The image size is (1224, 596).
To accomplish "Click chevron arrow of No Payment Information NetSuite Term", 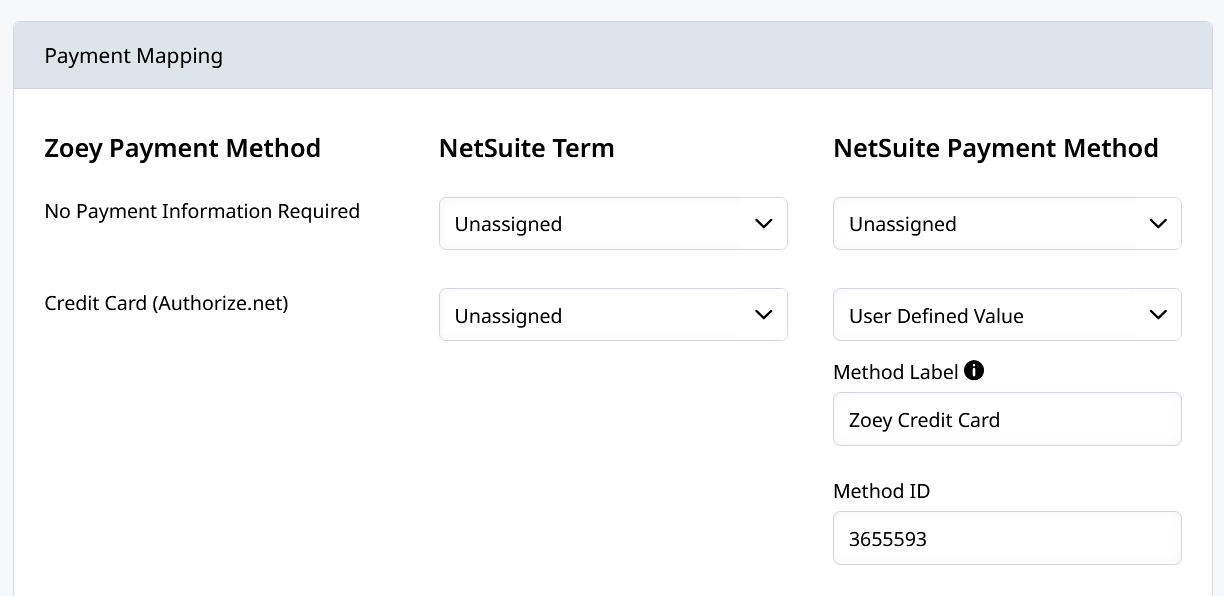I will [x=763, y=224].
